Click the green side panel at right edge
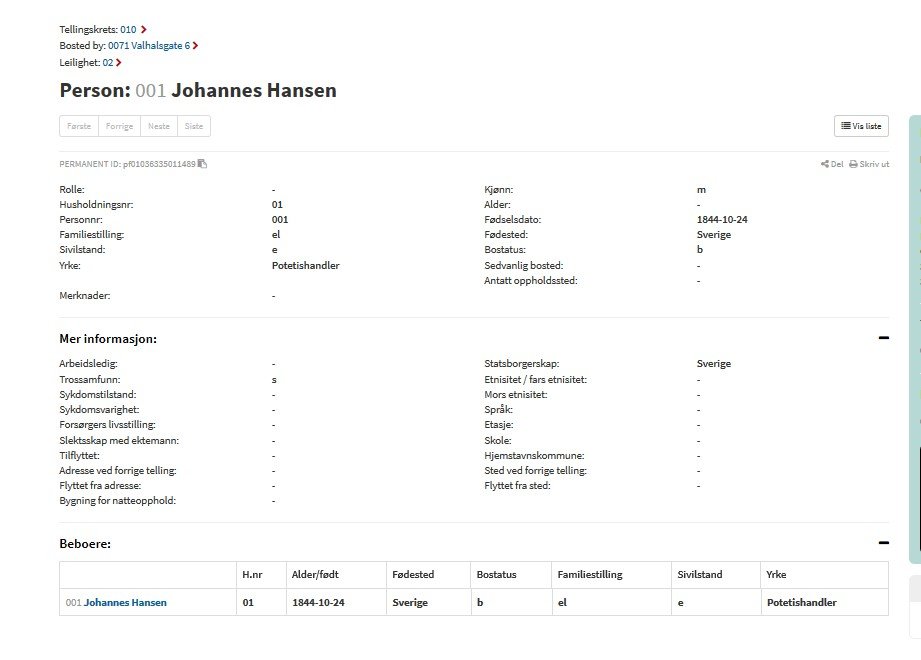Screen dimensions: 921x660 click(914, 340)
